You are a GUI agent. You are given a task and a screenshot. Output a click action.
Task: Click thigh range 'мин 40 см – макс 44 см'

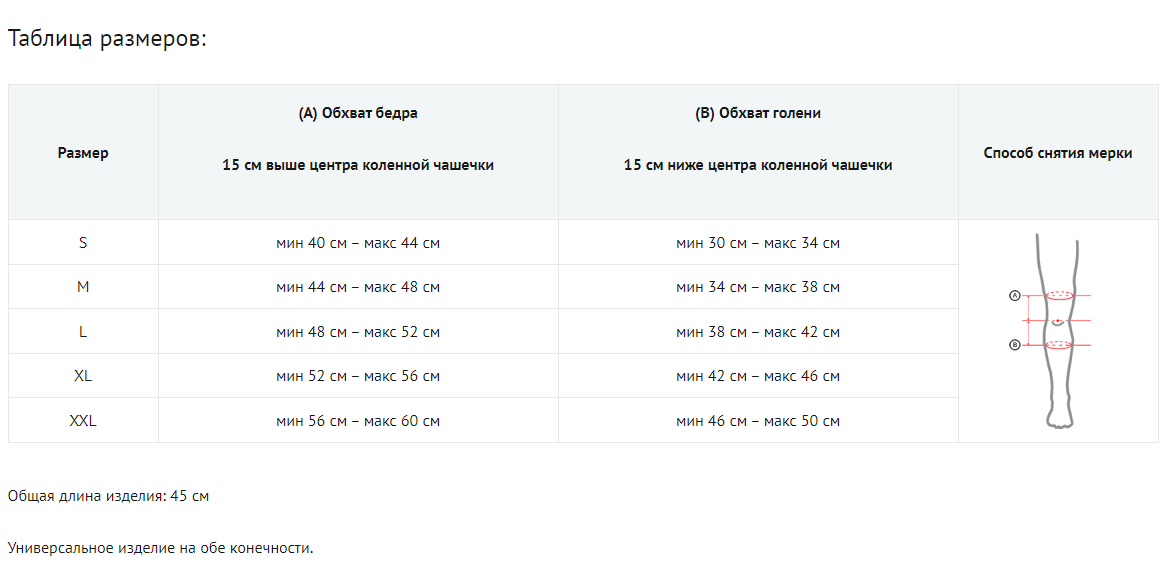point(358,243)
